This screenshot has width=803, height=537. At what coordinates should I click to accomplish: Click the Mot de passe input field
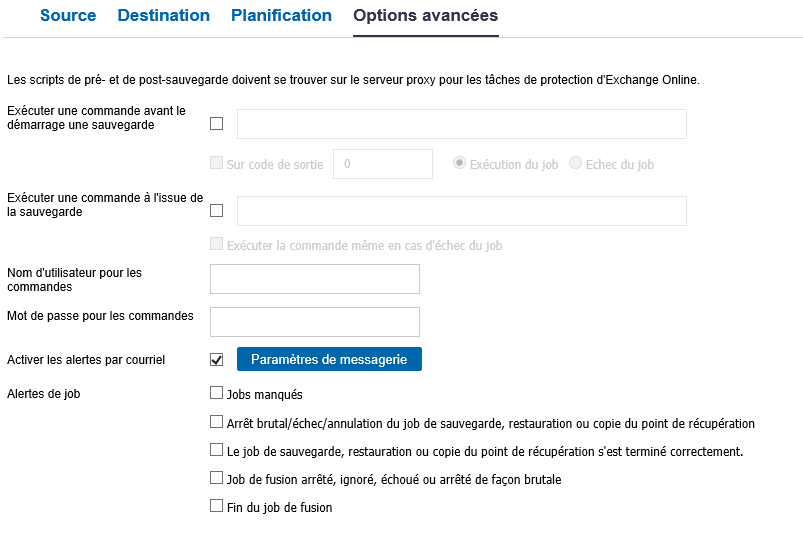click(315, 322)
